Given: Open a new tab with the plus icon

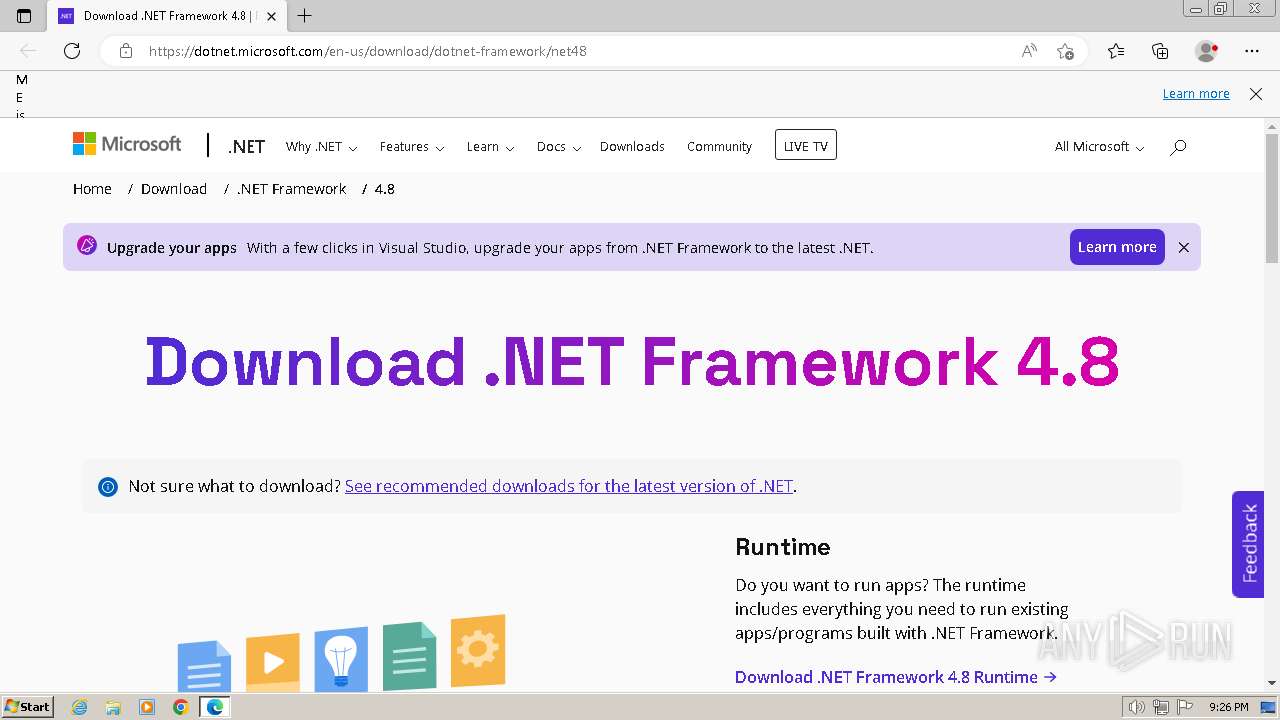Looking at the screenshot, I should (x=305, y=16).
